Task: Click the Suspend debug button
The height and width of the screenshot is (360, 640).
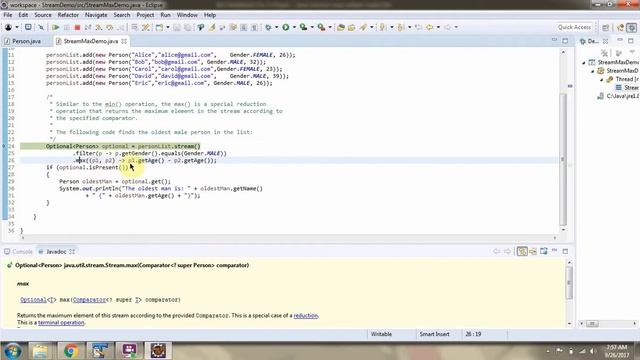Action: [67, 27]
